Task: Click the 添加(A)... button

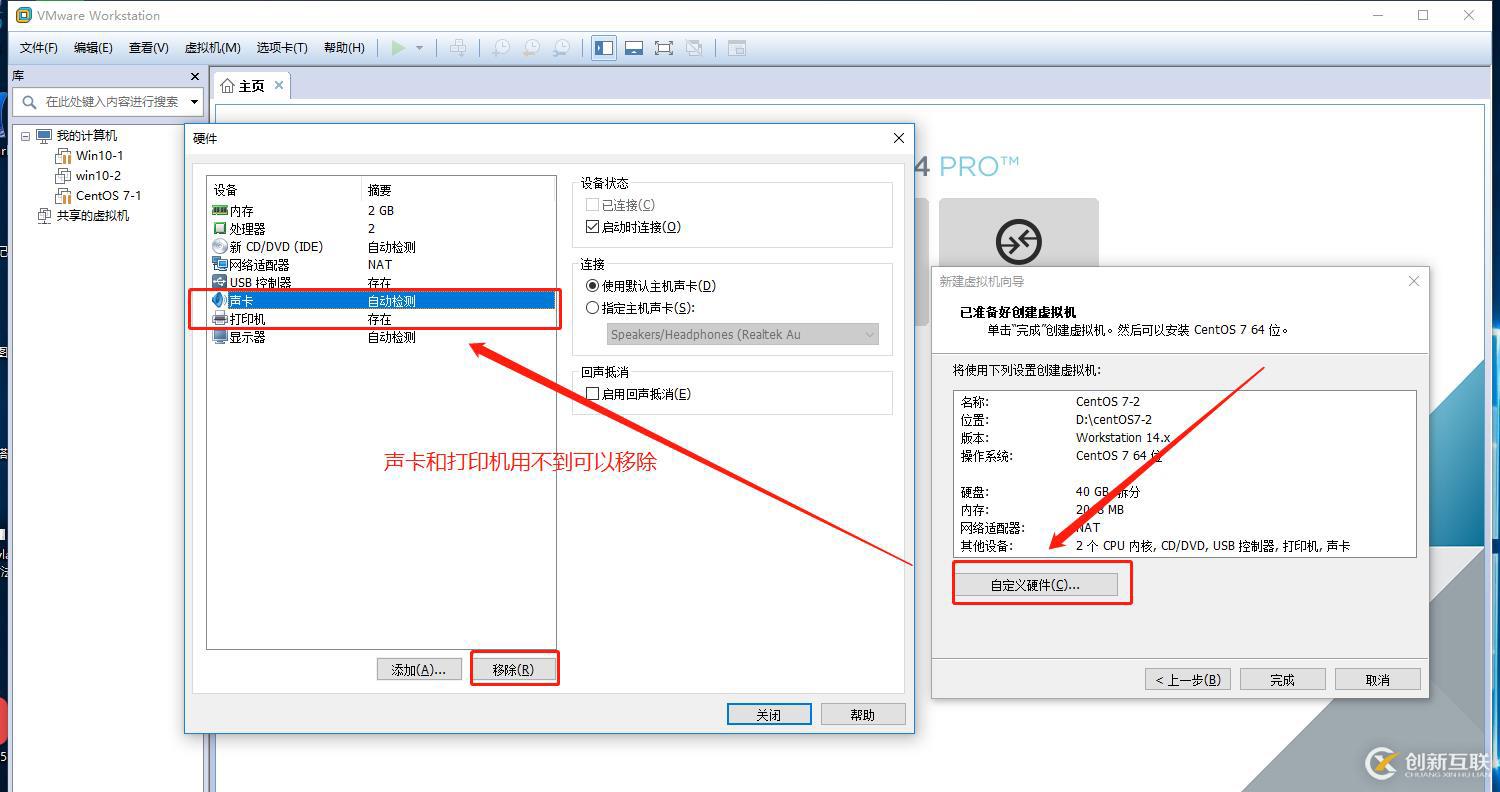Action: coord(418,670)
